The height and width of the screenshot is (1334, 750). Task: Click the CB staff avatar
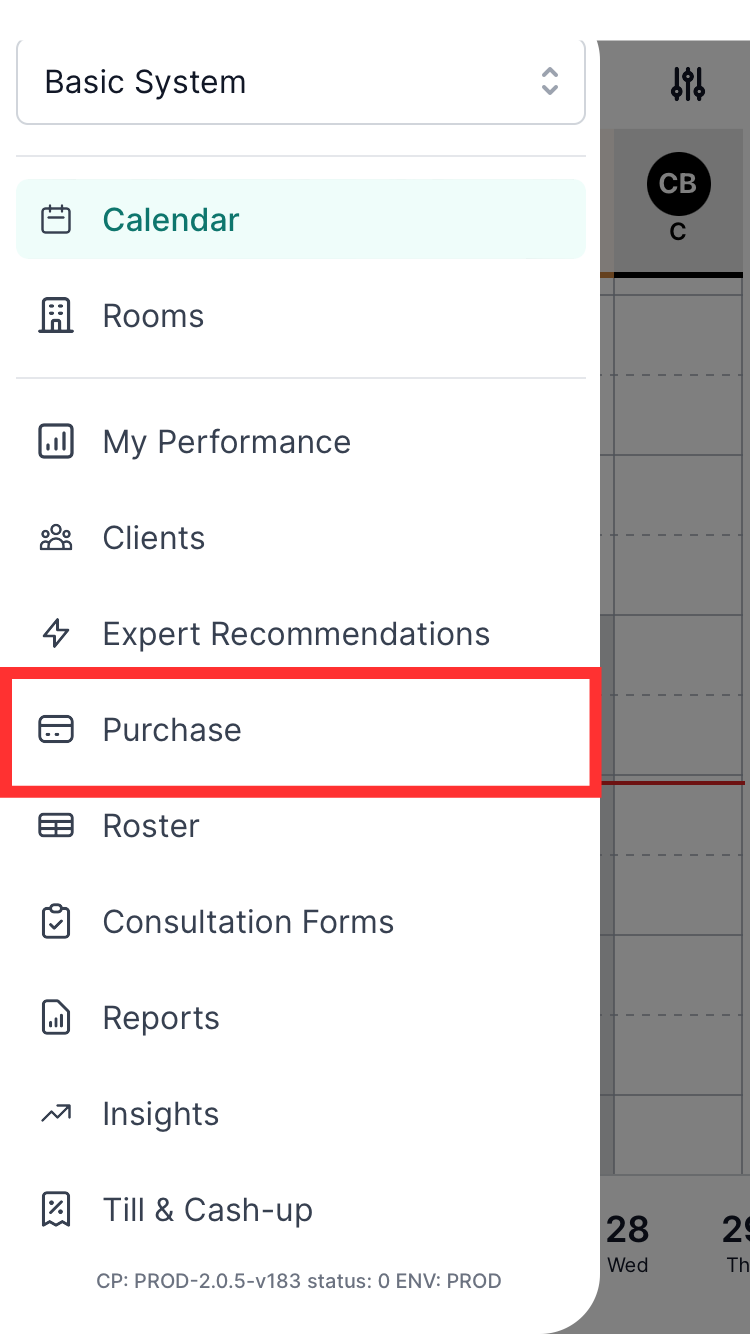(678, 184)
